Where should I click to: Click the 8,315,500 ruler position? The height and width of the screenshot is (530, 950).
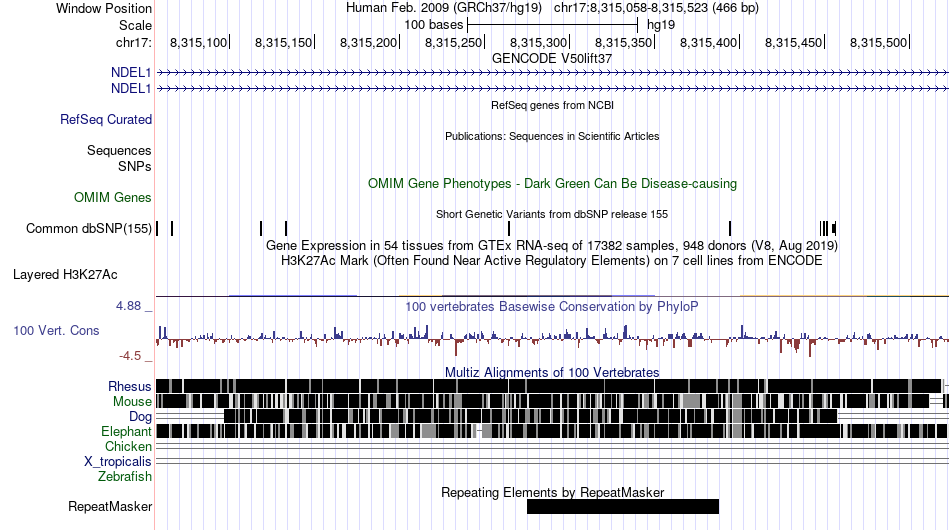[879, 42]
